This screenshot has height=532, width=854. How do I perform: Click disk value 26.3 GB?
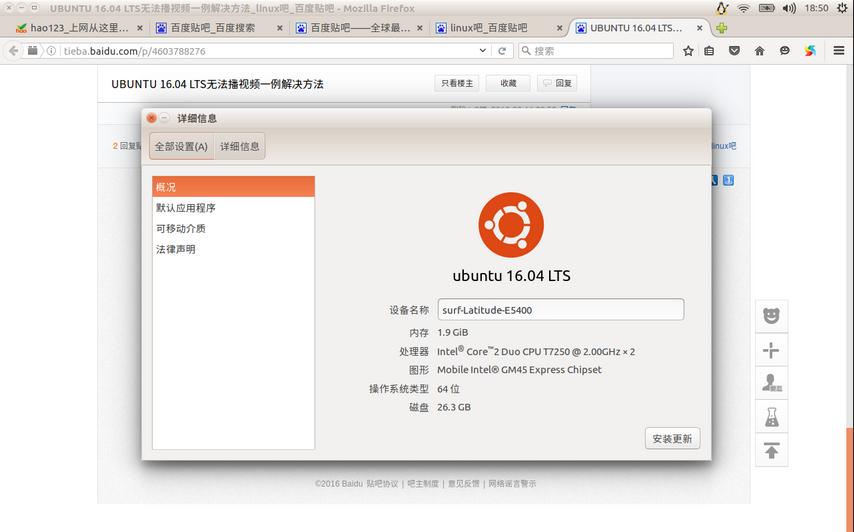tap(454, 407)
